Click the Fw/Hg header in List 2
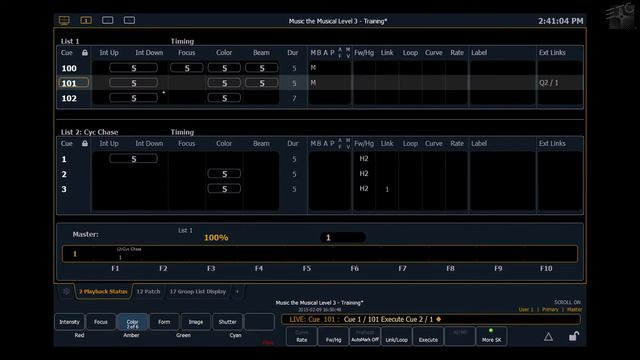This screenshot has width=640, height=360. click(x=364, y=144)
